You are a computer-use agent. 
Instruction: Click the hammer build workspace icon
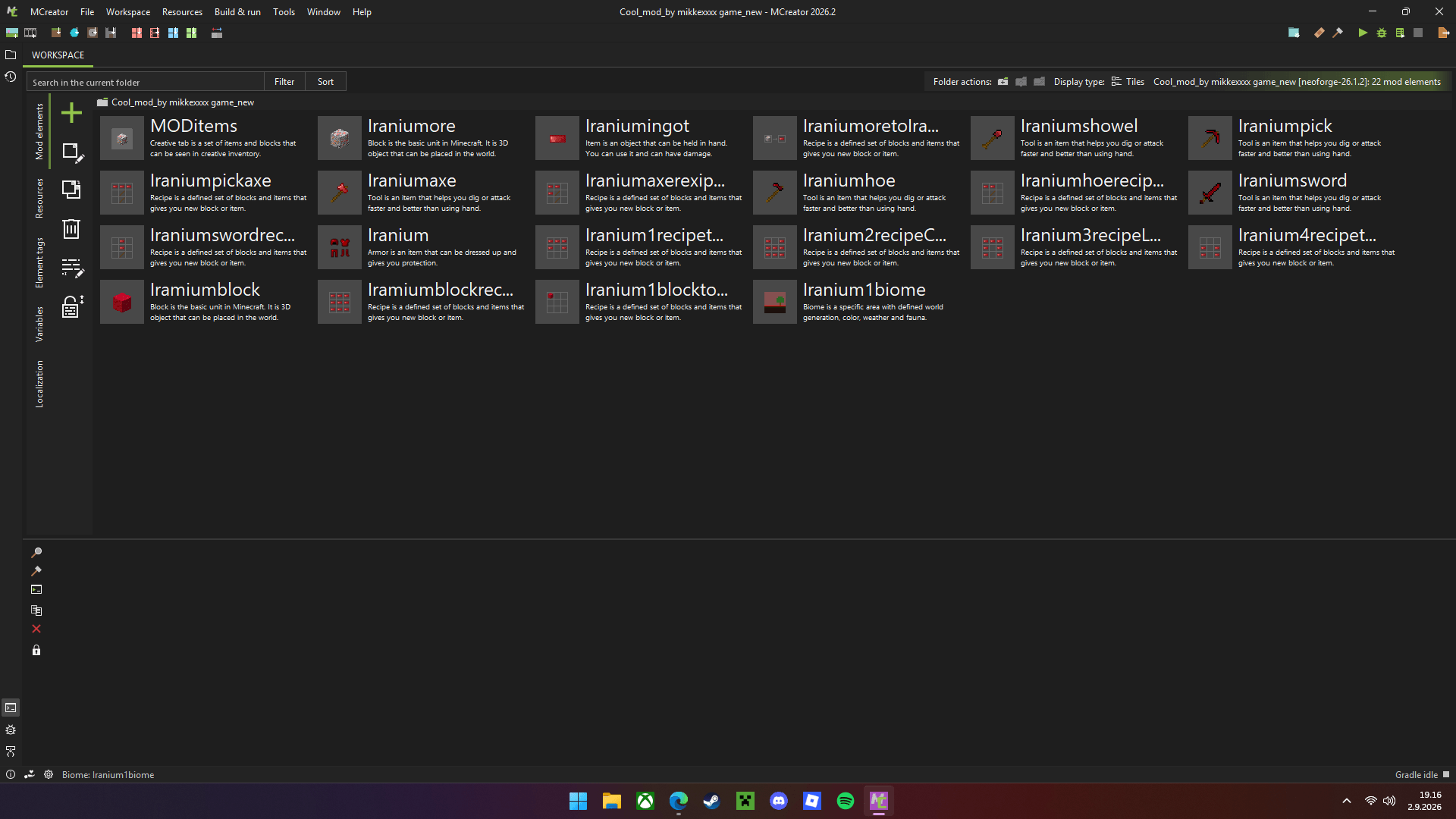(x=1338, y=33)
